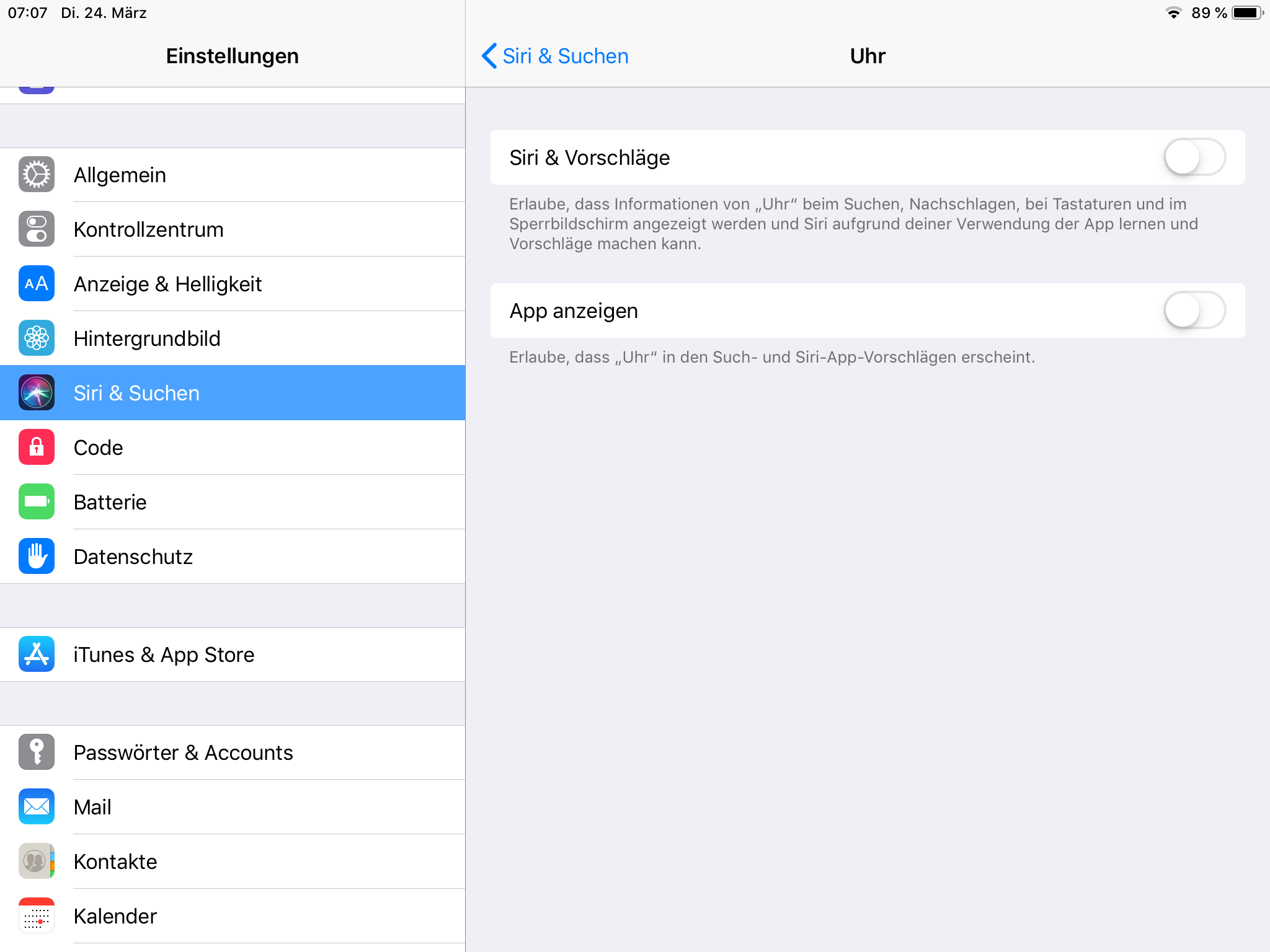Tap the battery status indicator
Screen dimensions: 1270x952
pos(1246,13)
